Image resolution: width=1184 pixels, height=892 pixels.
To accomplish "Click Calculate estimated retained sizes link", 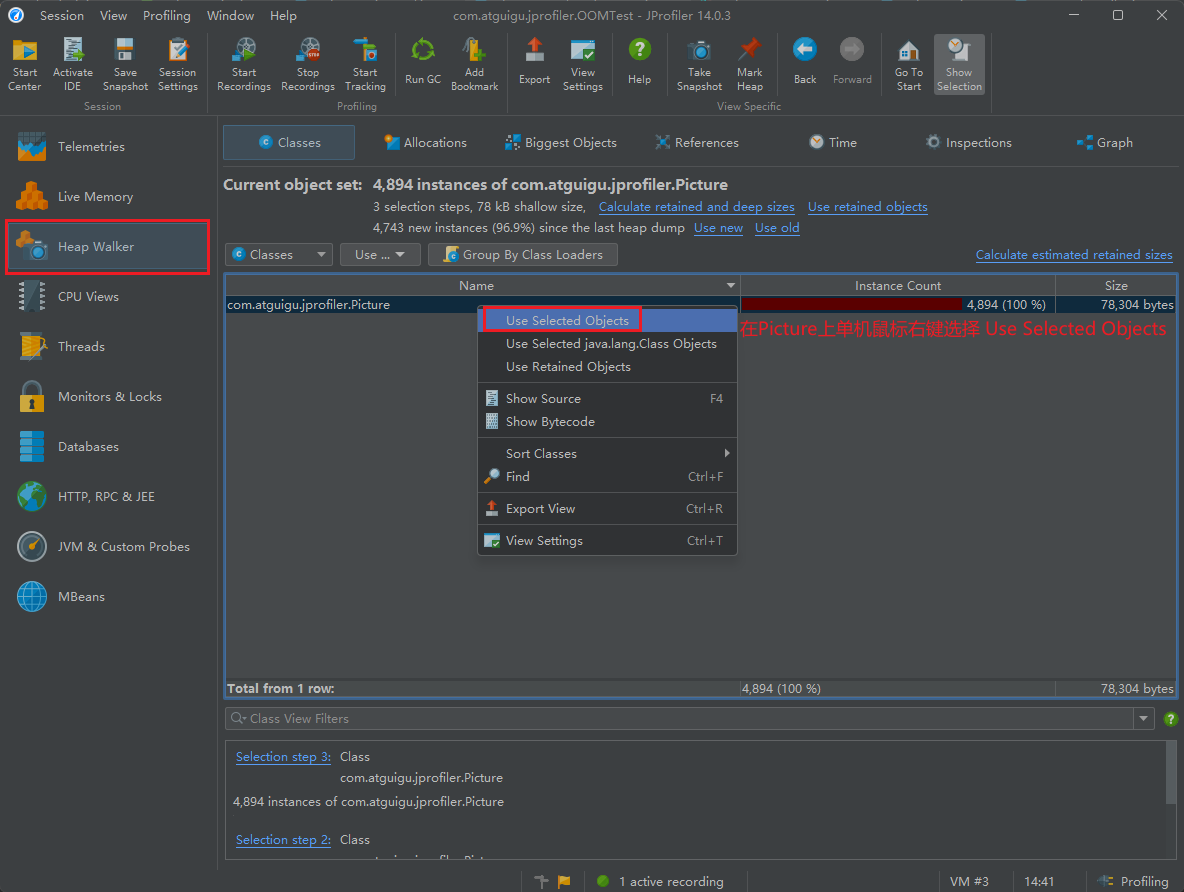I will pos(1074,255).
